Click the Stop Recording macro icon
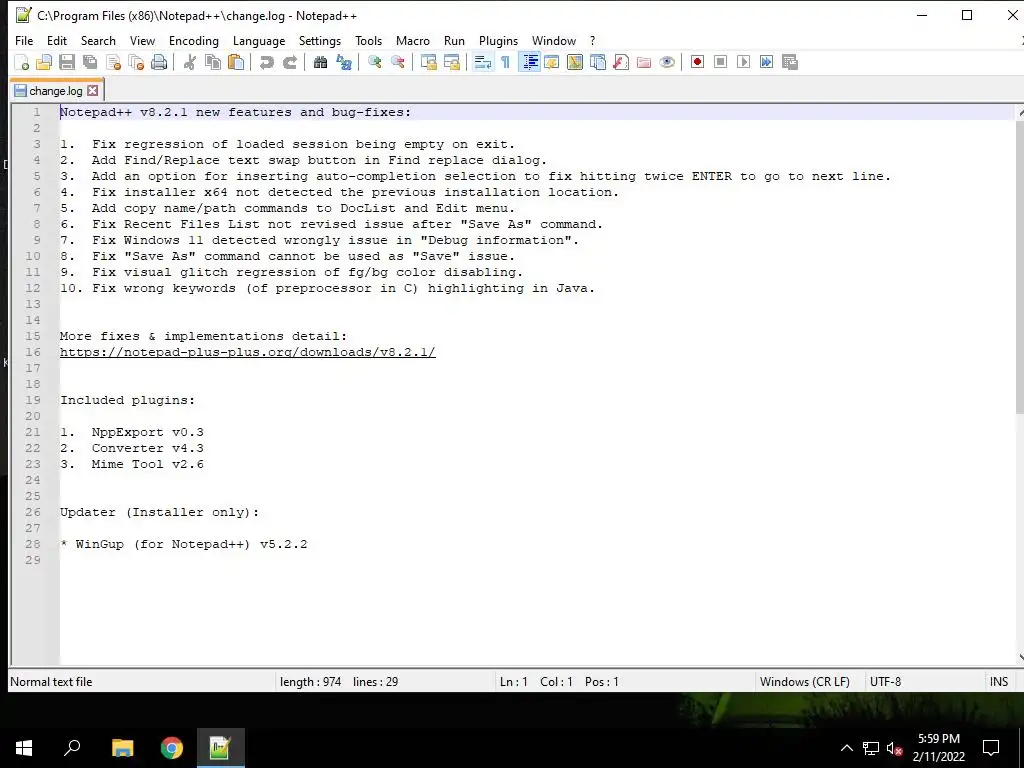 [x=720, y=62]
